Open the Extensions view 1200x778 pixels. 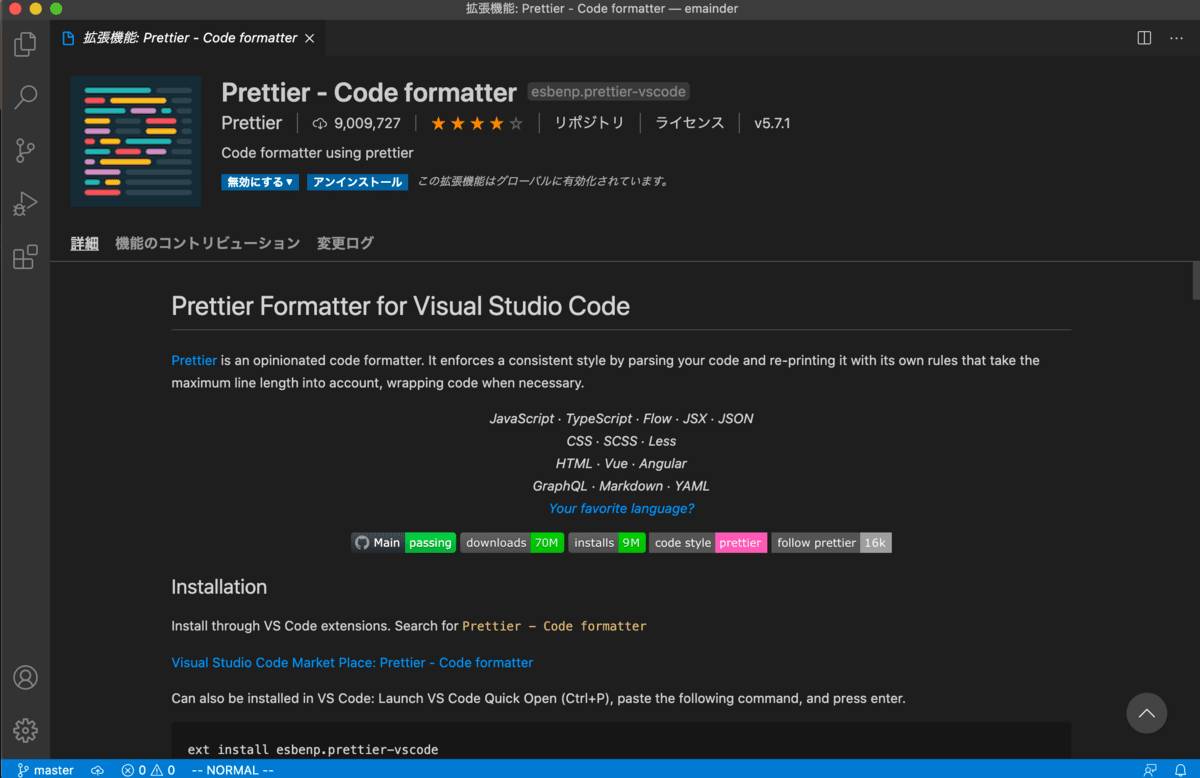25,257
